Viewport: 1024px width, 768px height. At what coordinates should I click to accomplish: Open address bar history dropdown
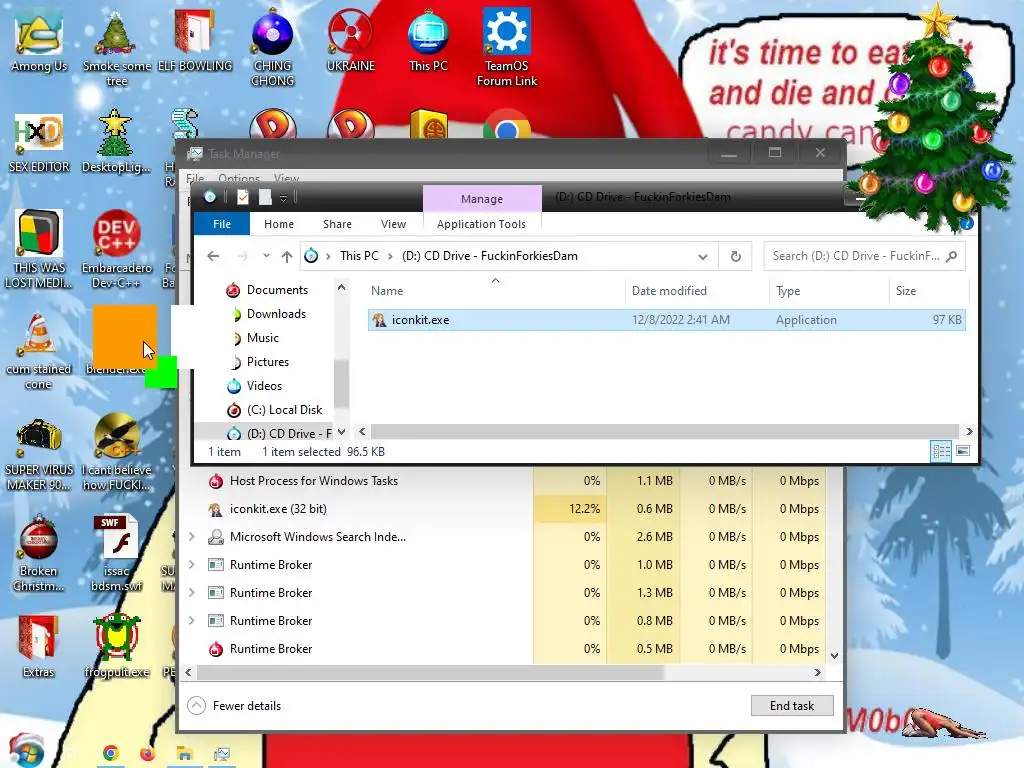point(703,257)
